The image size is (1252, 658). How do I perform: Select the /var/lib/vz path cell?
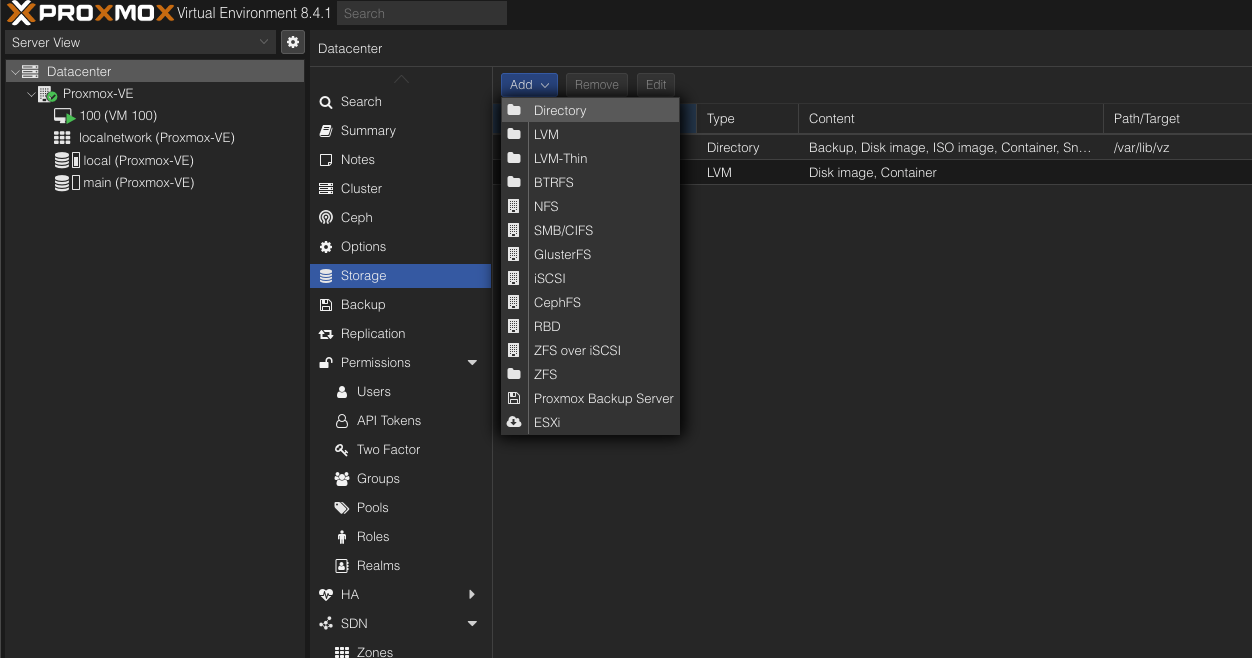pos(1177,147)
